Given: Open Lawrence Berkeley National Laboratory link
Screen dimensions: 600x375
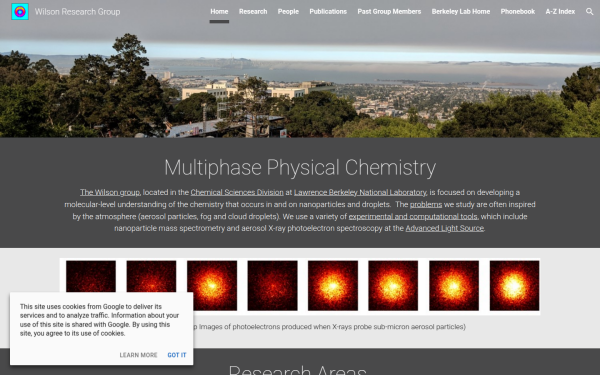Looking at the screenshot, I should coord(360,192).
